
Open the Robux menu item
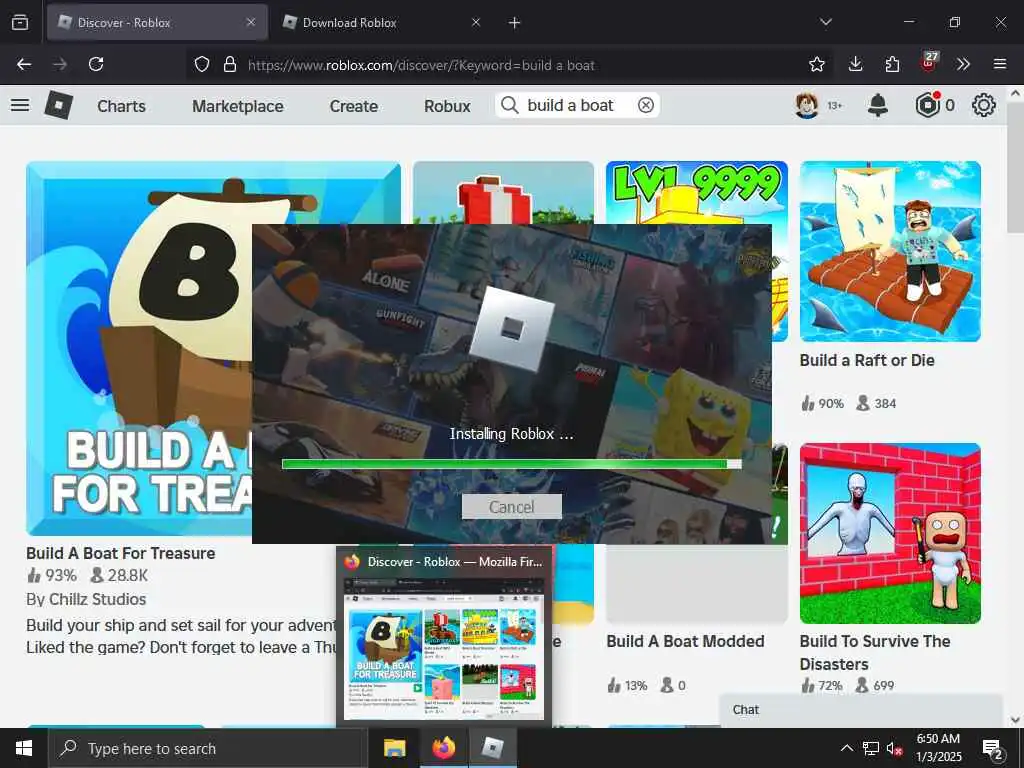tap(447, 106)
